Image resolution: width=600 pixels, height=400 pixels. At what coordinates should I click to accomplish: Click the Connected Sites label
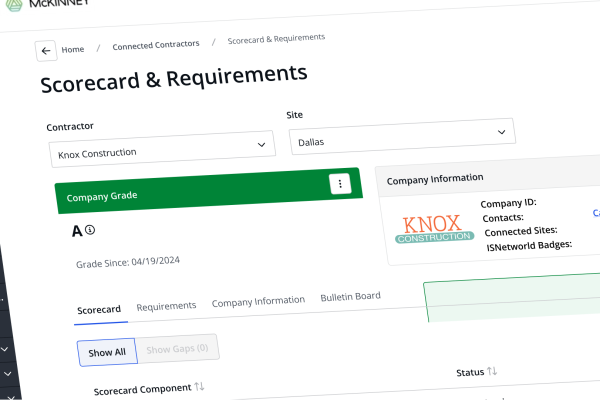point(521,231)
